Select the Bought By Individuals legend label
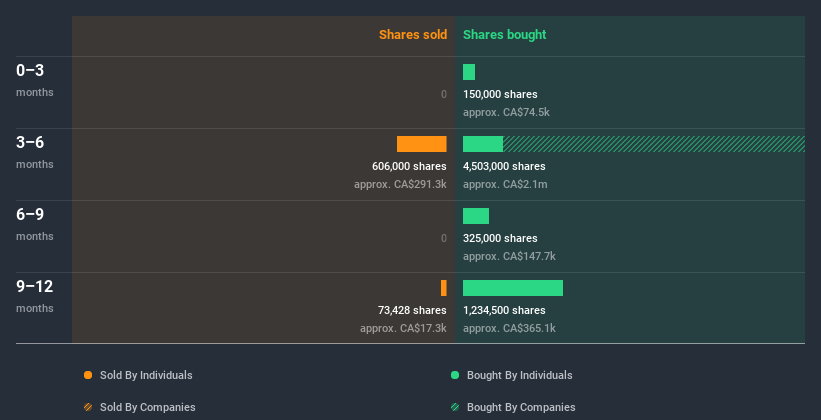821x420 pixels. pos(519,375)
